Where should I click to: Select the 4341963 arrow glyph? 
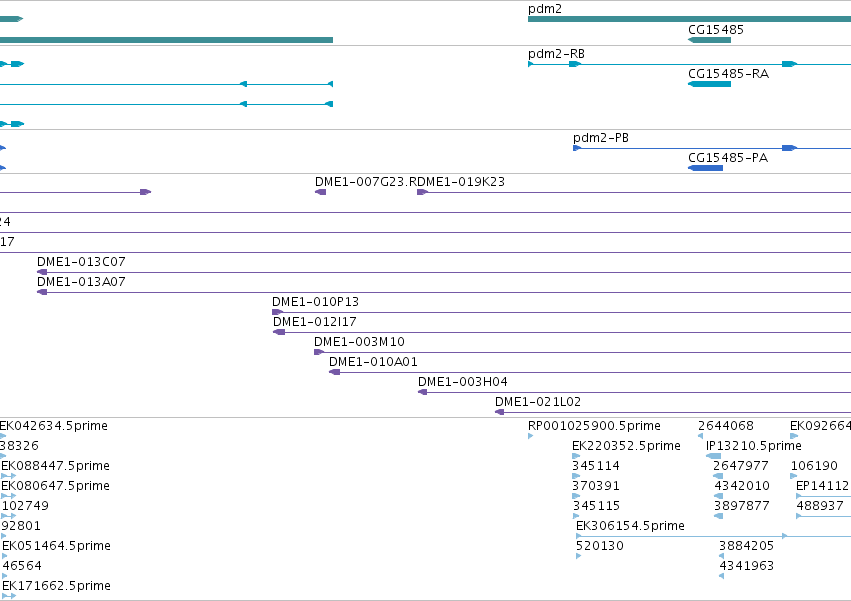[x=721, y=576]
